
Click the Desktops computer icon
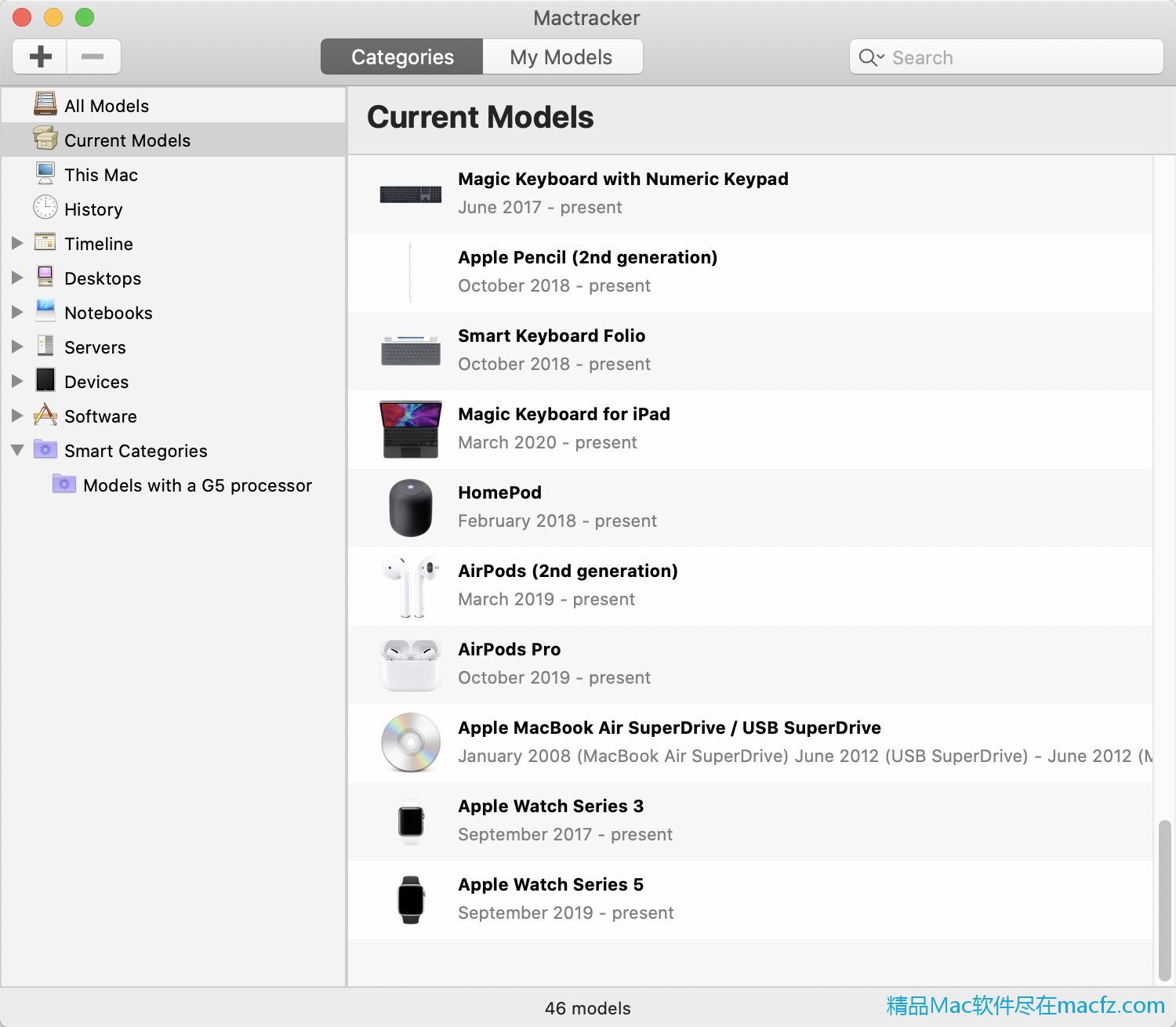45,276
